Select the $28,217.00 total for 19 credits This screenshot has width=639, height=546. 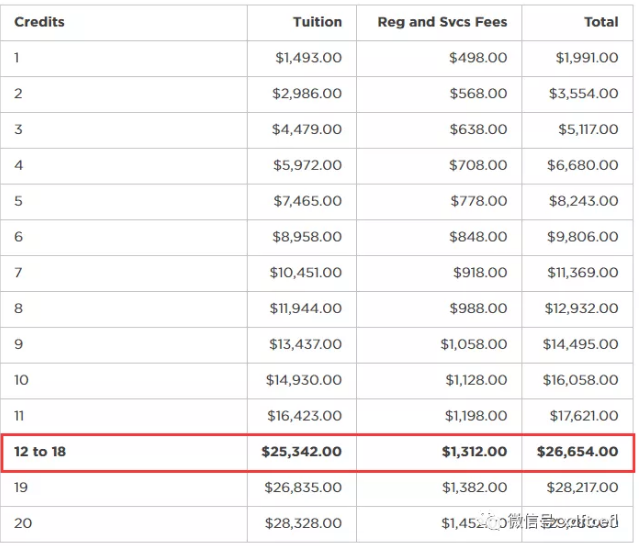[580, 487]
